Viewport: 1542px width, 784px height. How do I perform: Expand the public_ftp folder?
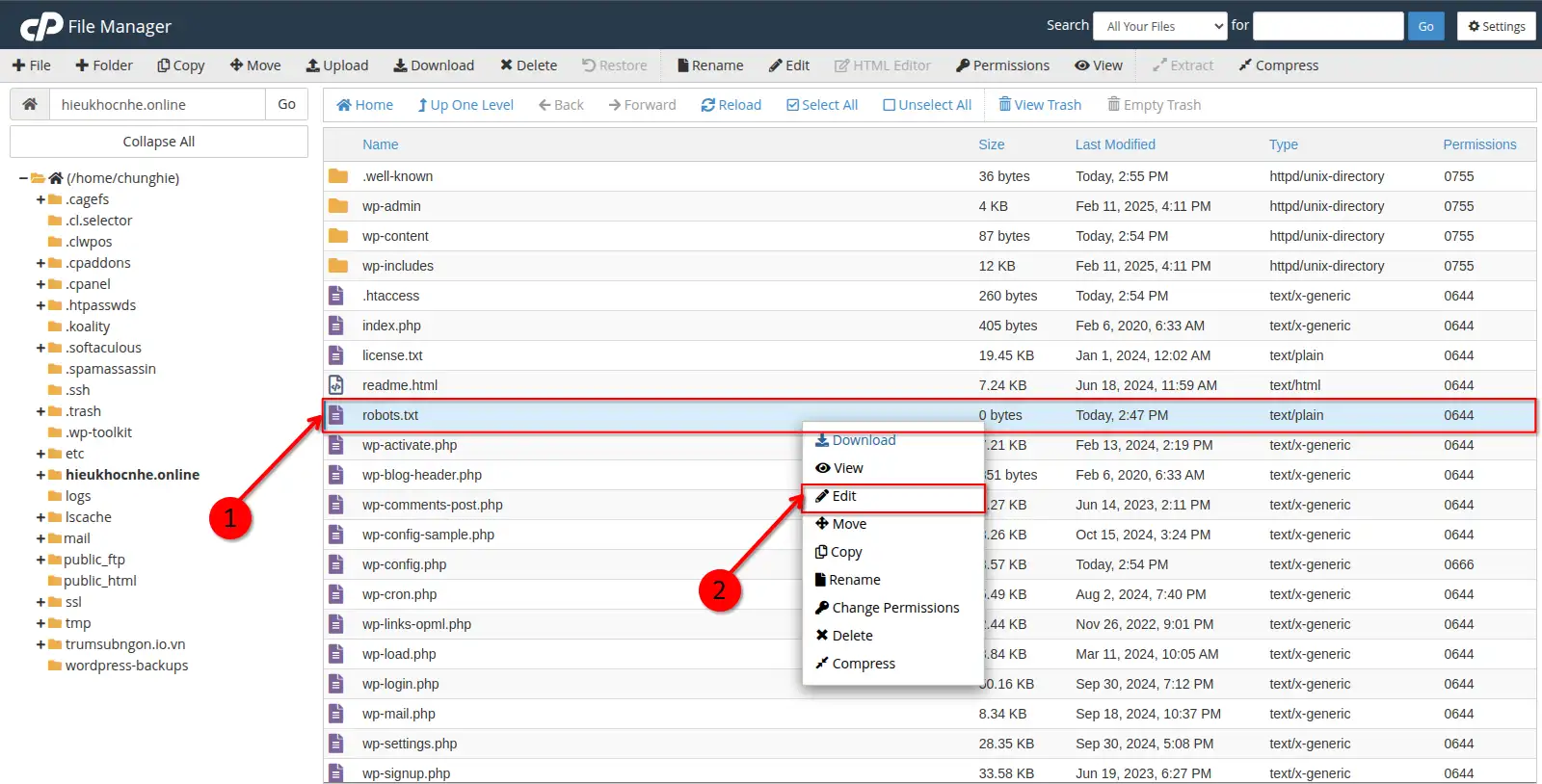pyautogui.click(x=40, y=560)
